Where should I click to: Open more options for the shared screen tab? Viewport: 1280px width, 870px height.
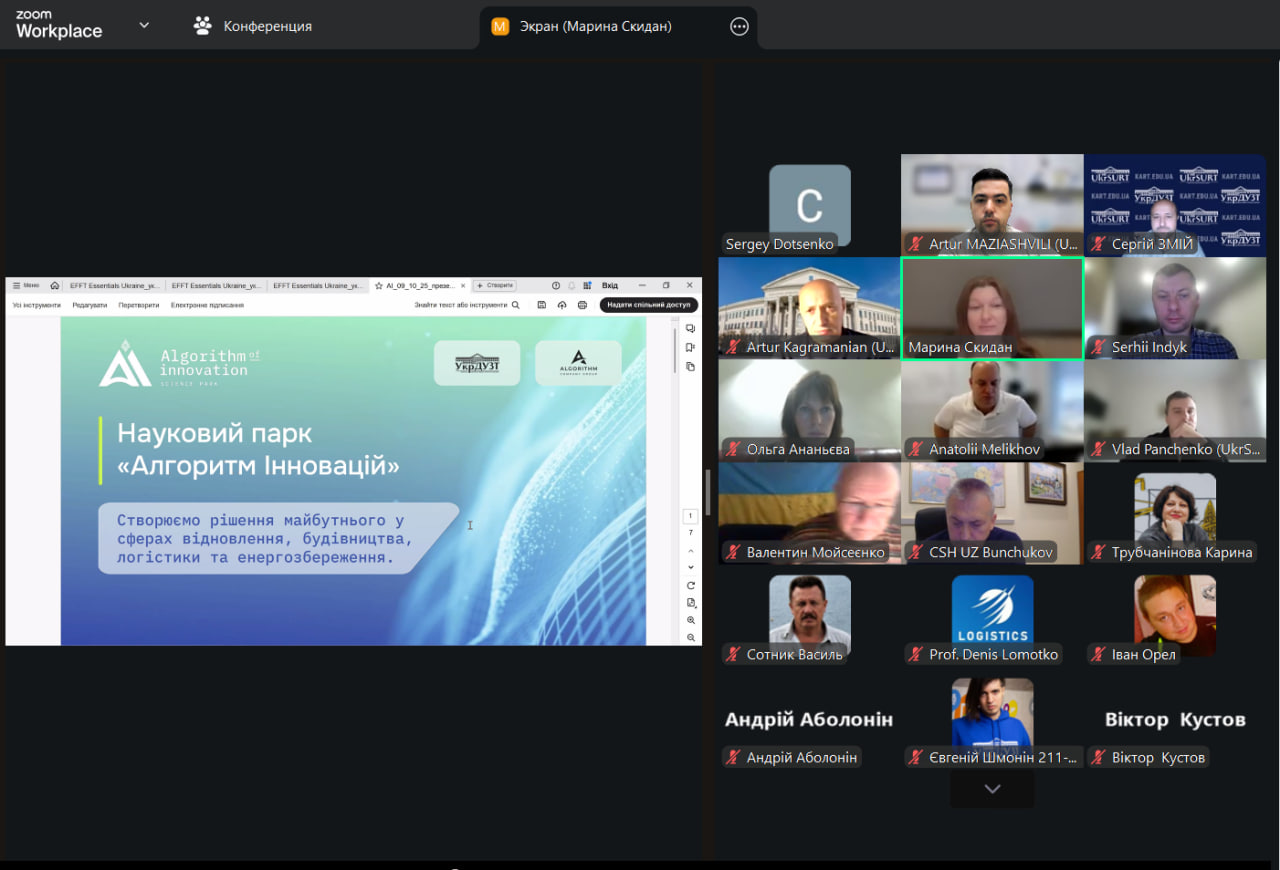(739, 27)
